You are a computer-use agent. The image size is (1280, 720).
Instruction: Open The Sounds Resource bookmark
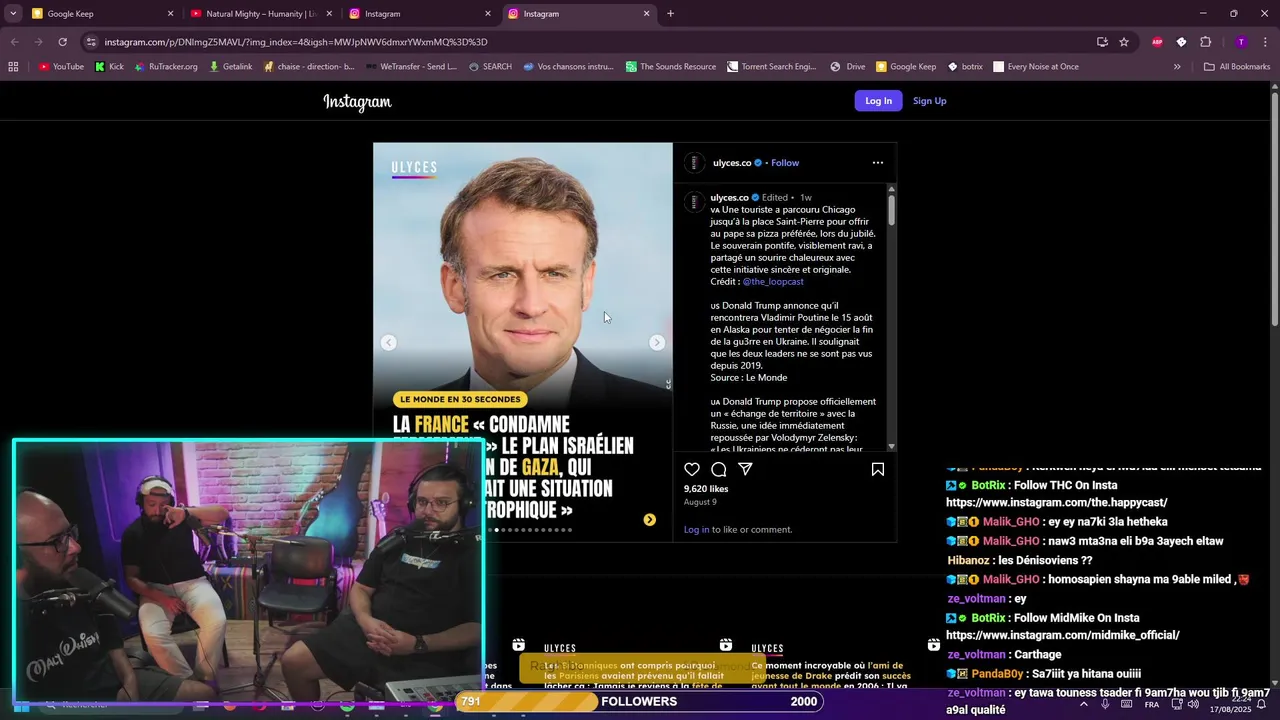[671, 67]
